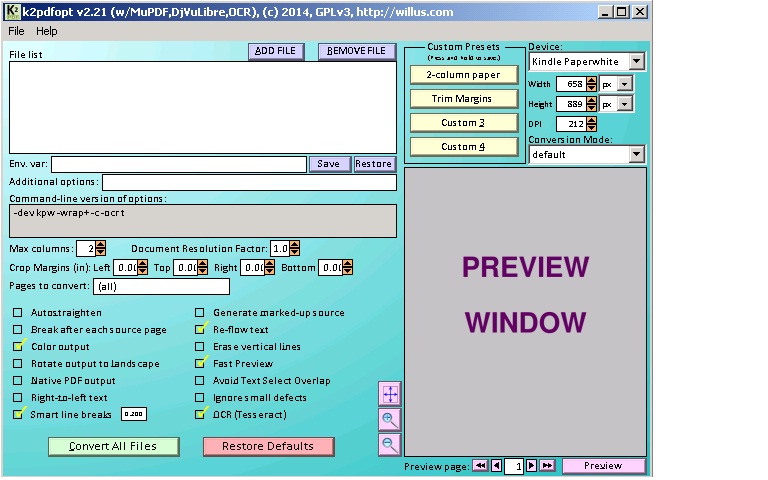Adjust the DPI stepper arrows
This screenshot has height=480, width=768.
tap(592, 124)
